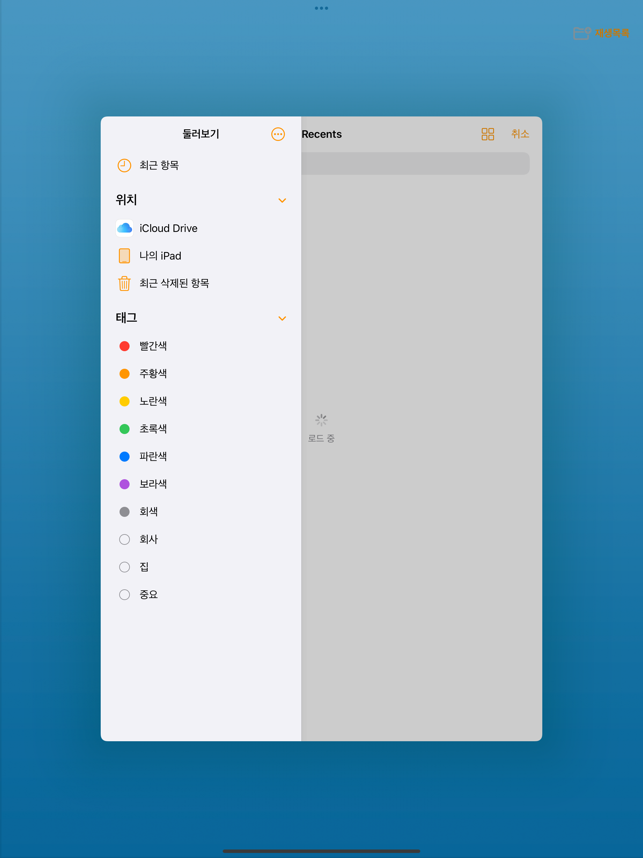Screen dimensions: 643x858
Task: Click the search field under Recents
Action: (x=415, y=164)
